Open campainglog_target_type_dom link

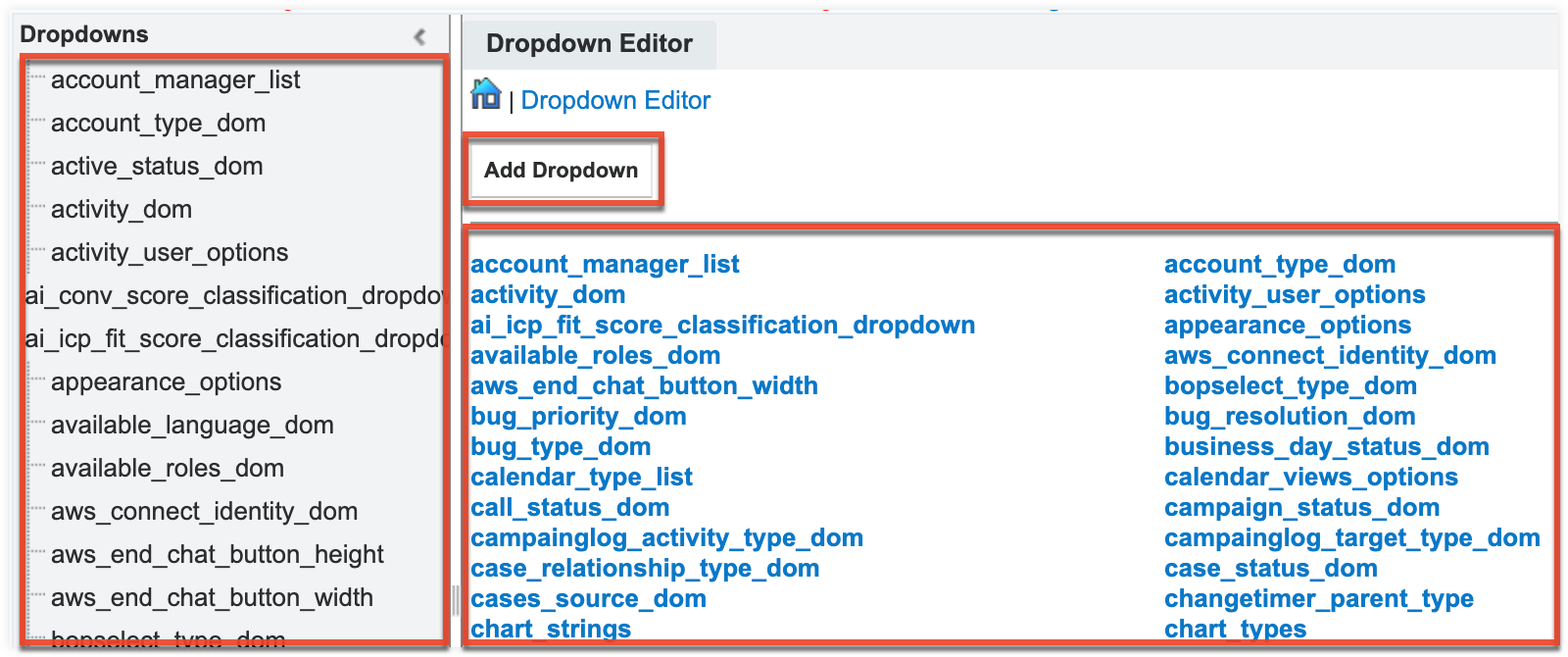click(1352, 538)
